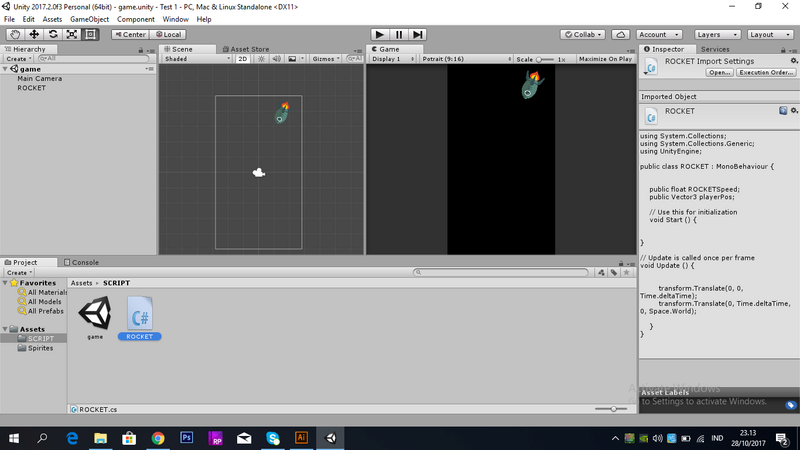Viewport: 800px width, 450px height.
Task: Open the GameObject menu
Action: (x=89, y=19)
